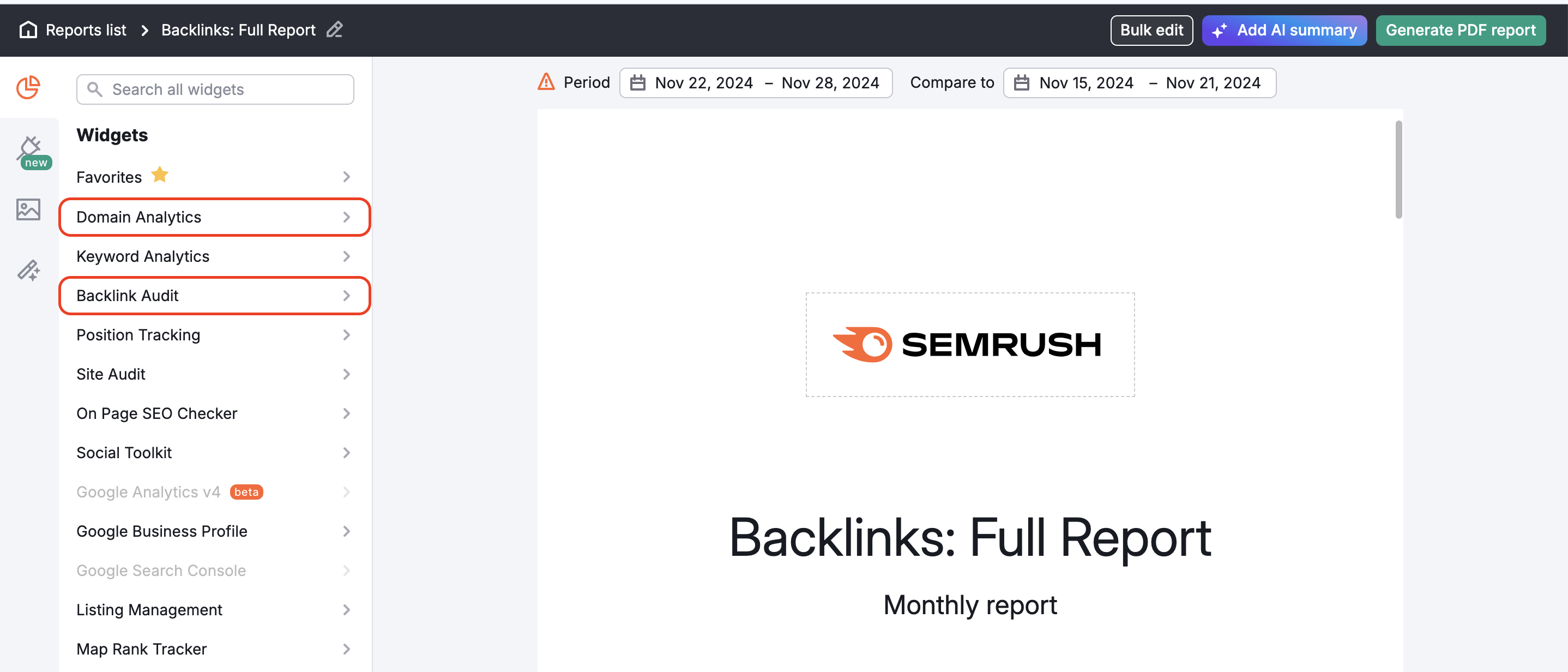1568x672 pixels.
Task: Open the Compare to date range picker
Action: coord(1139,83)
